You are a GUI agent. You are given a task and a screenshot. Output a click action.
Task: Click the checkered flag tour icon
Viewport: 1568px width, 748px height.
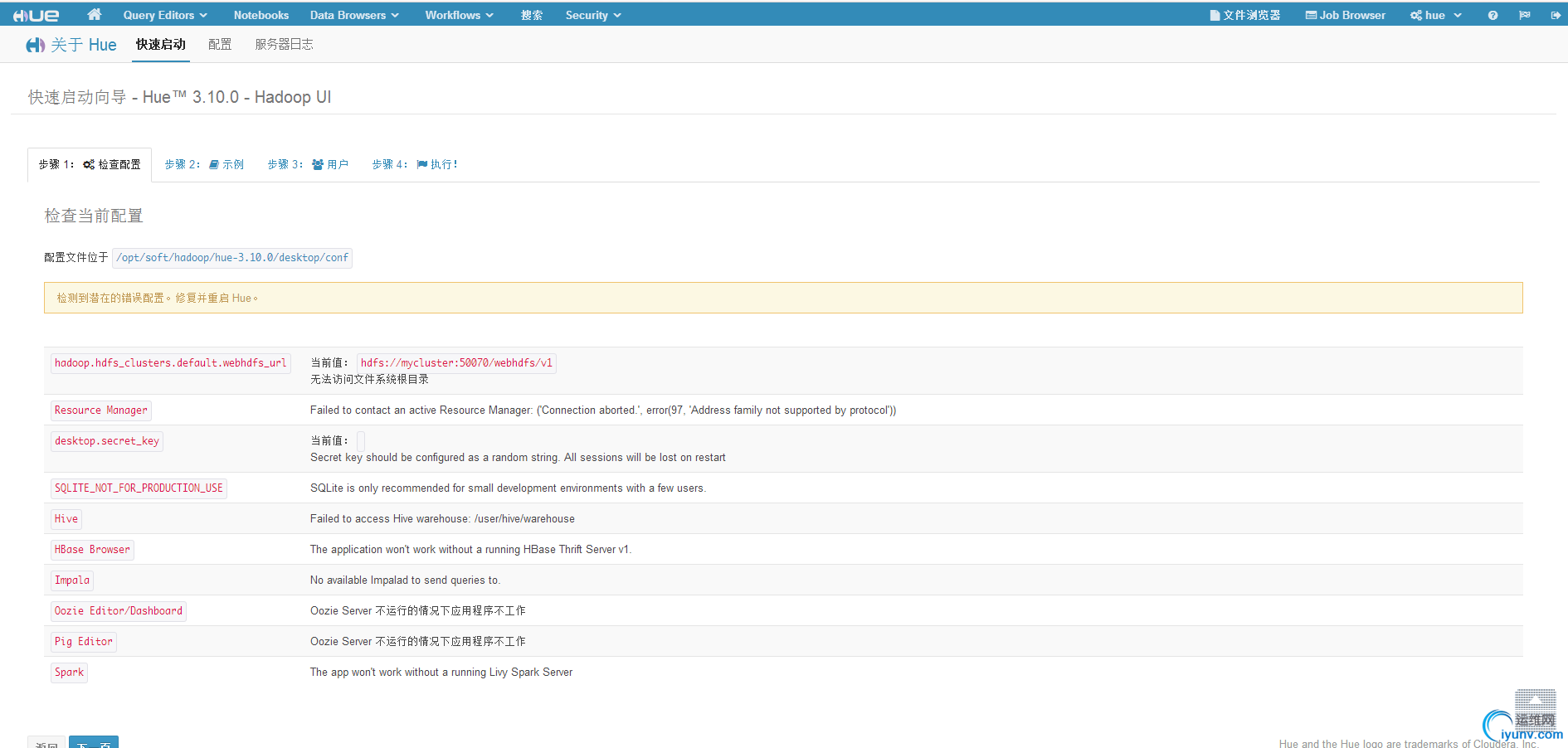1524,15
